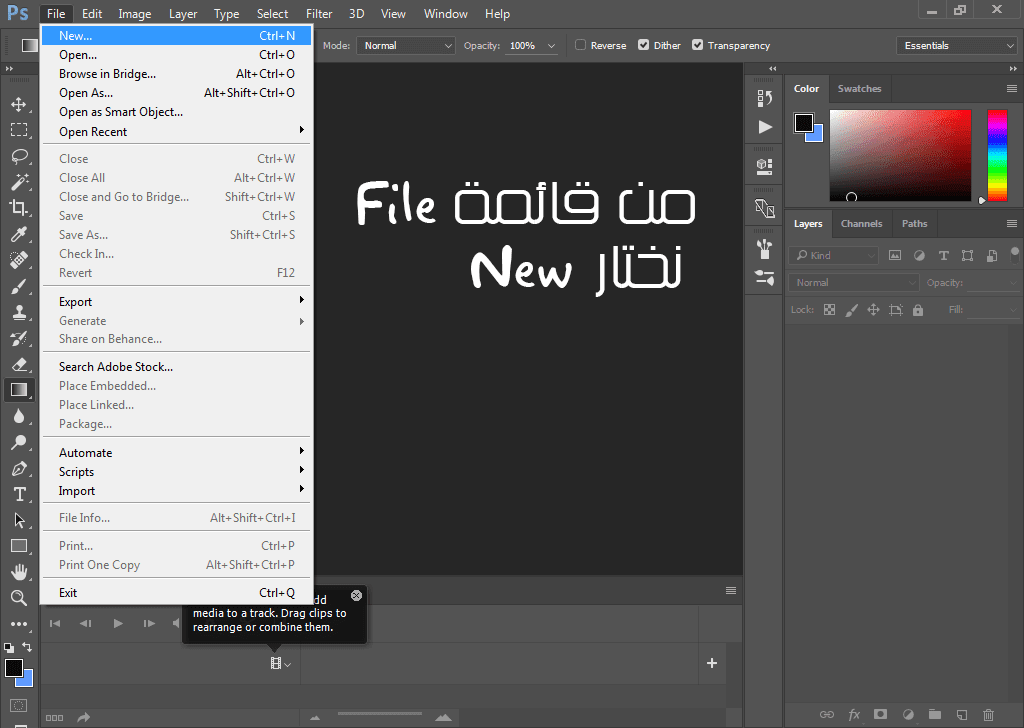Toggle the Dither checkbox

pos(643,45)
